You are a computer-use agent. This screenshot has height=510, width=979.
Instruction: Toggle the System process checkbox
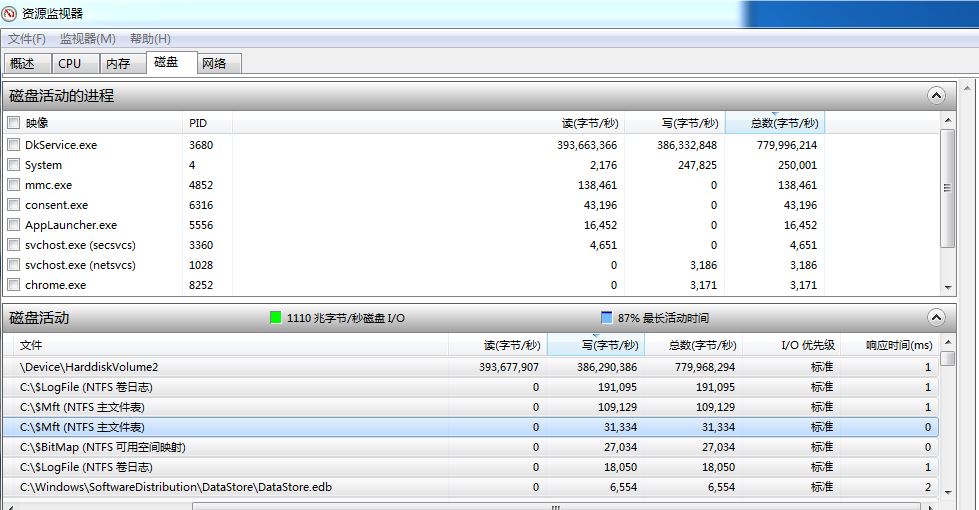pos(14,165)
